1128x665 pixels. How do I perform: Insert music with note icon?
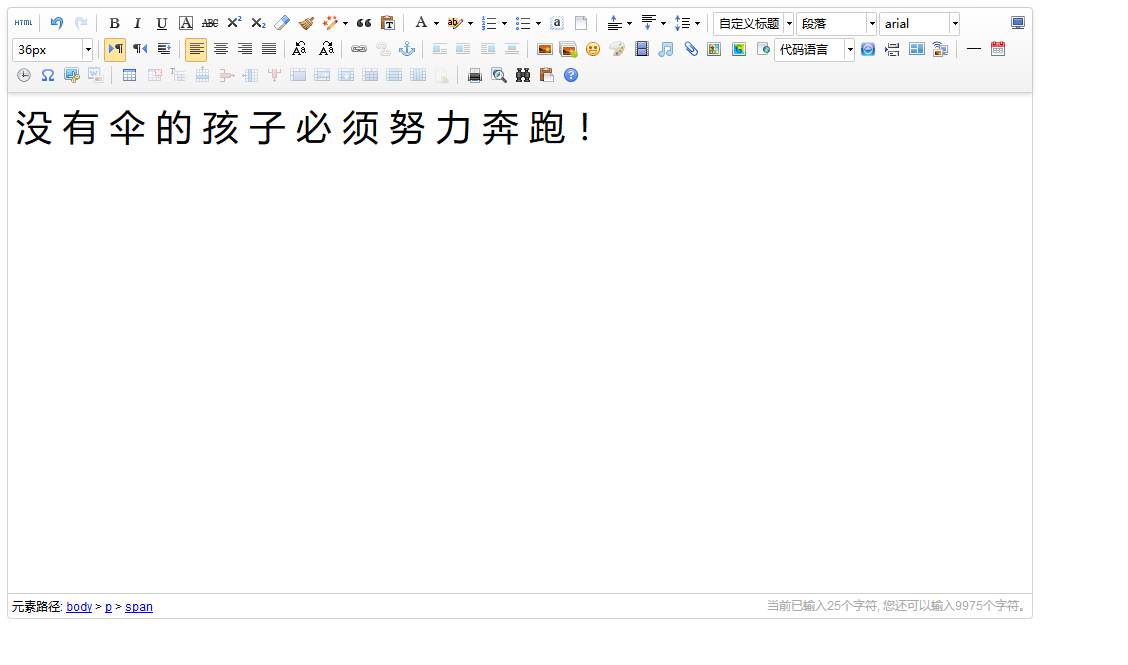[x=665, y=49]
